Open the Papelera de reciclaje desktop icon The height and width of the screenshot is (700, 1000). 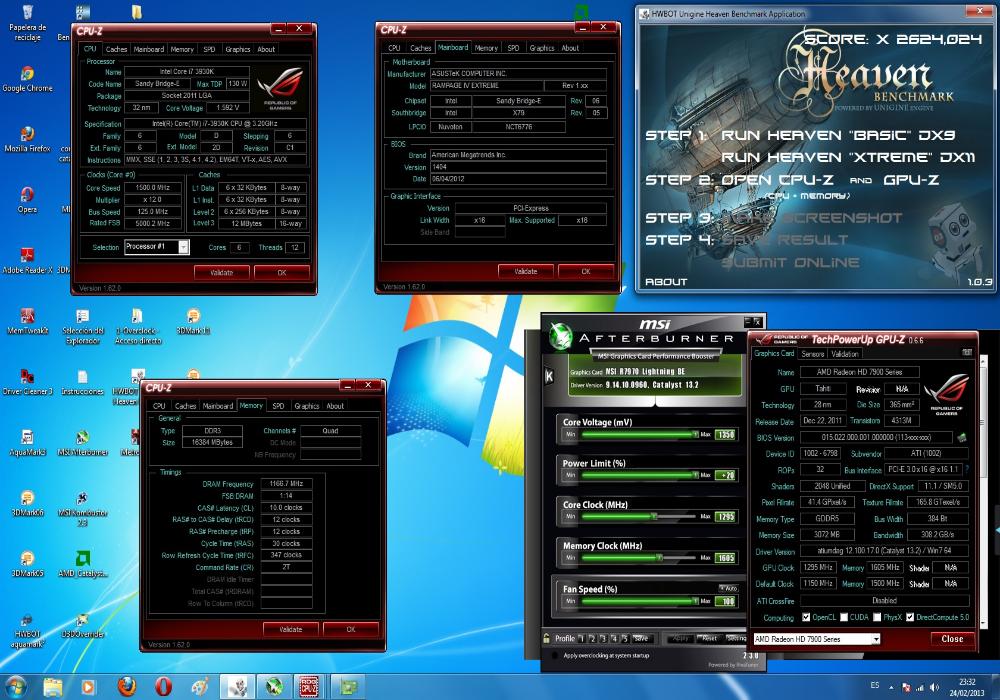27,23
